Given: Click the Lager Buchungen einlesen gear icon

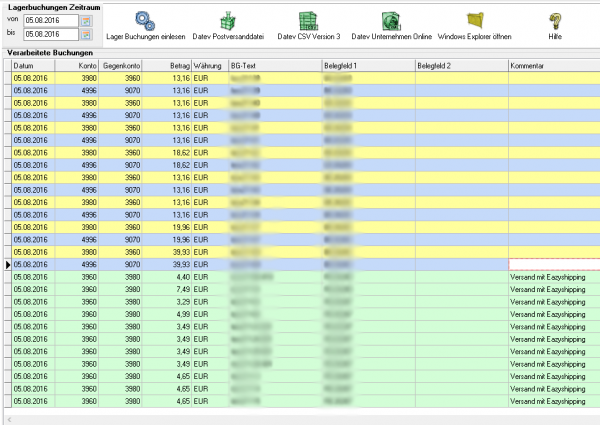Looking at the screenshot, I should [144, 20].
